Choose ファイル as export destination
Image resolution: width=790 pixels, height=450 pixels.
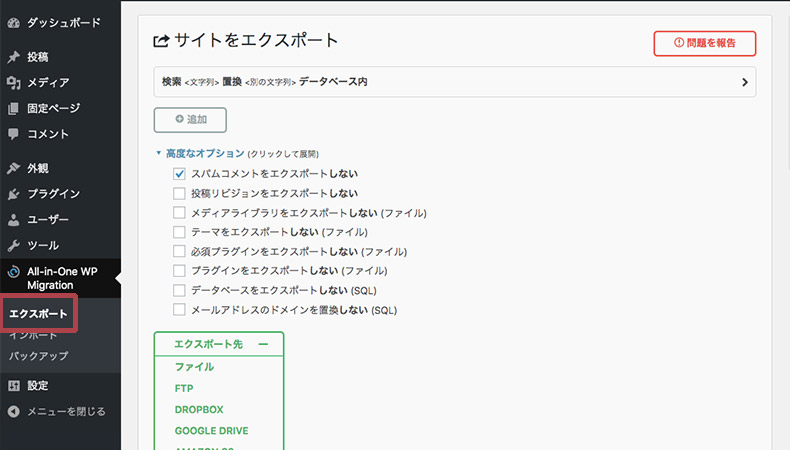194,367
